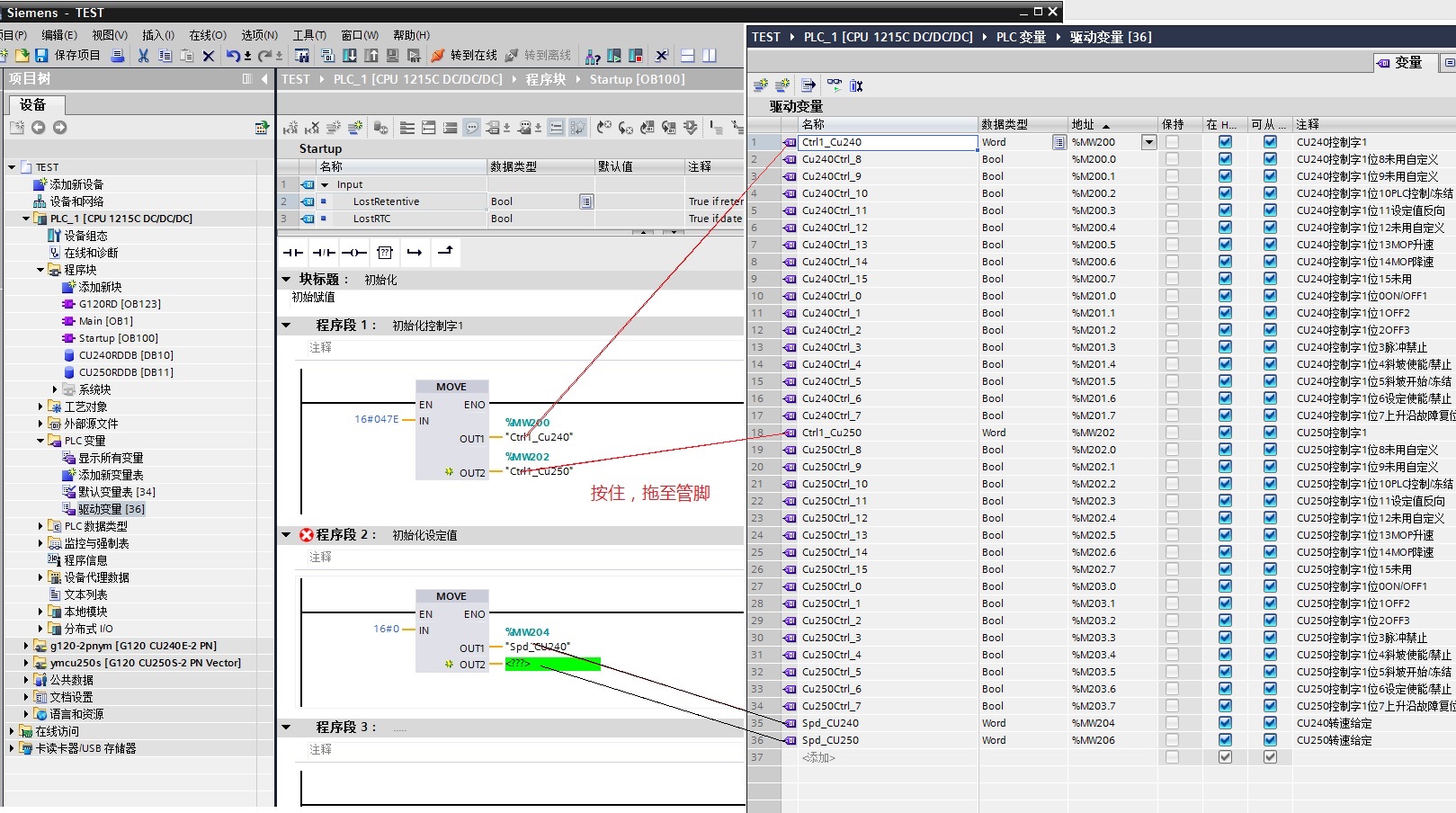Click the Accessible devices icon
Image resolution: width=1456 pixels, height=813 pixels.
tap(593, 56)
